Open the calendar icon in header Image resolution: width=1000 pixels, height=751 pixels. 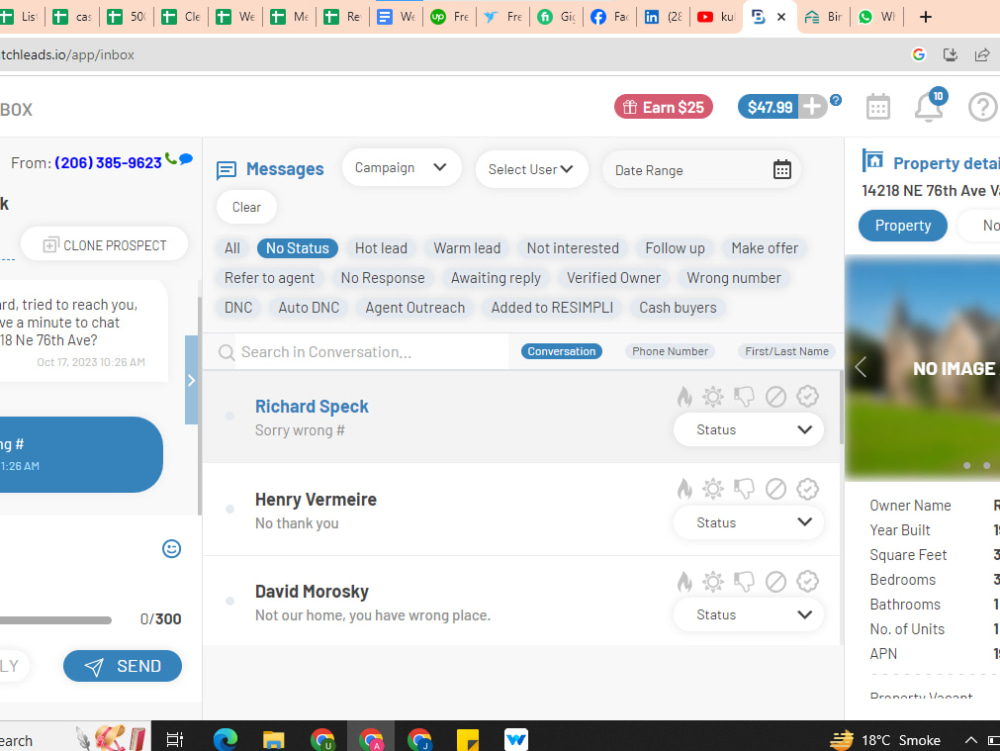[878, 107]
